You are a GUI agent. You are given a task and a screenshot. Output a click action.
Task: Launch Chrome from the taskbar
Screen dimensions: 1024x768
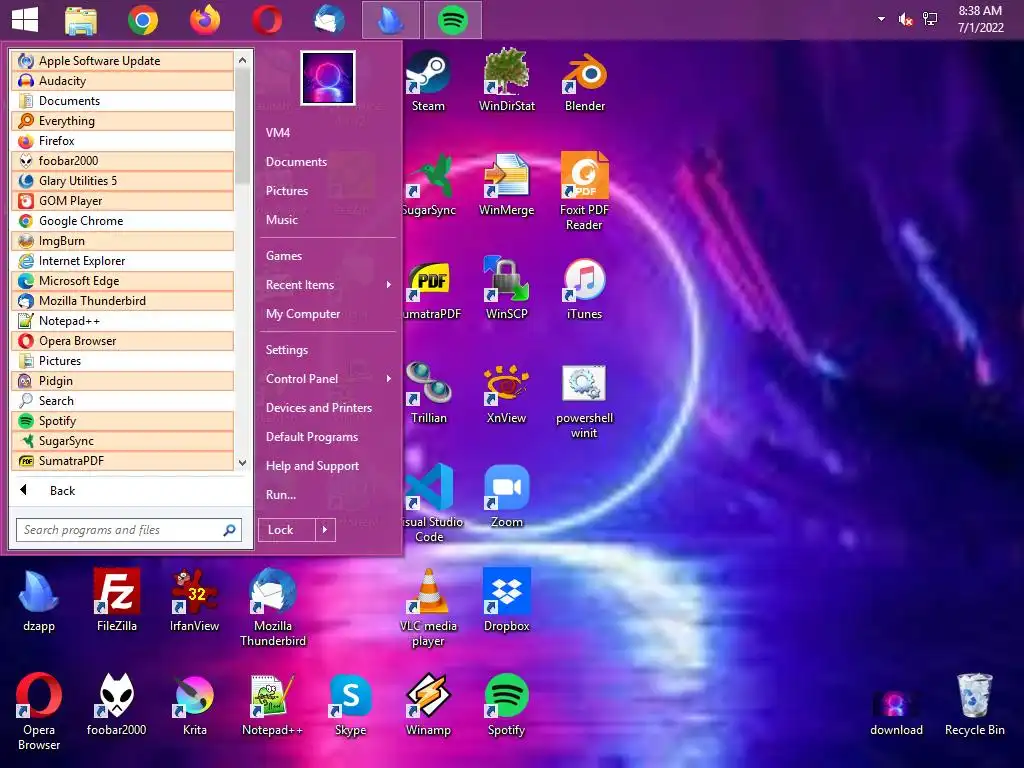[143, 20]
